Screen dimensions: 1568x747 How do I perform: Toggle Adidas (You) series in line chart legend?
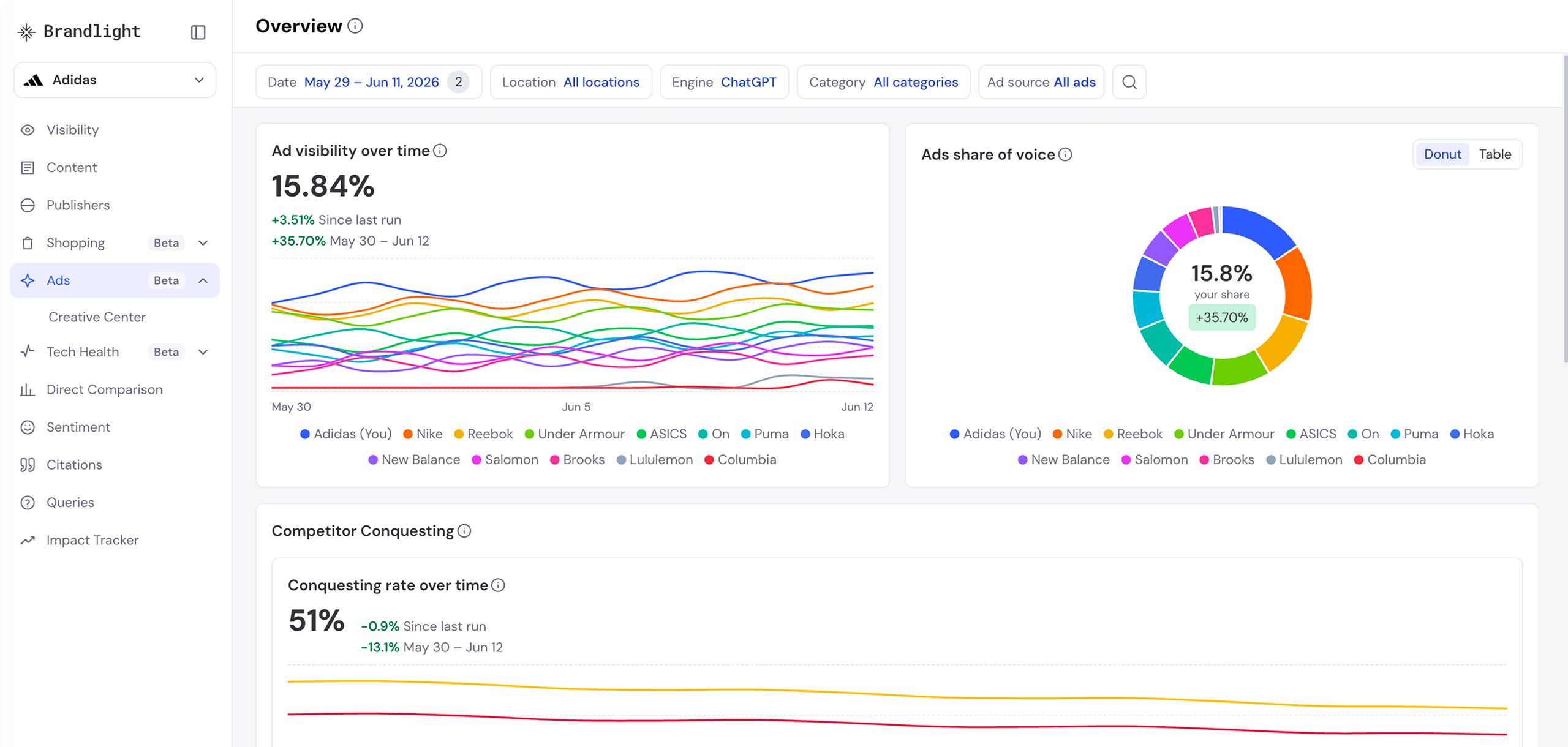346,434
